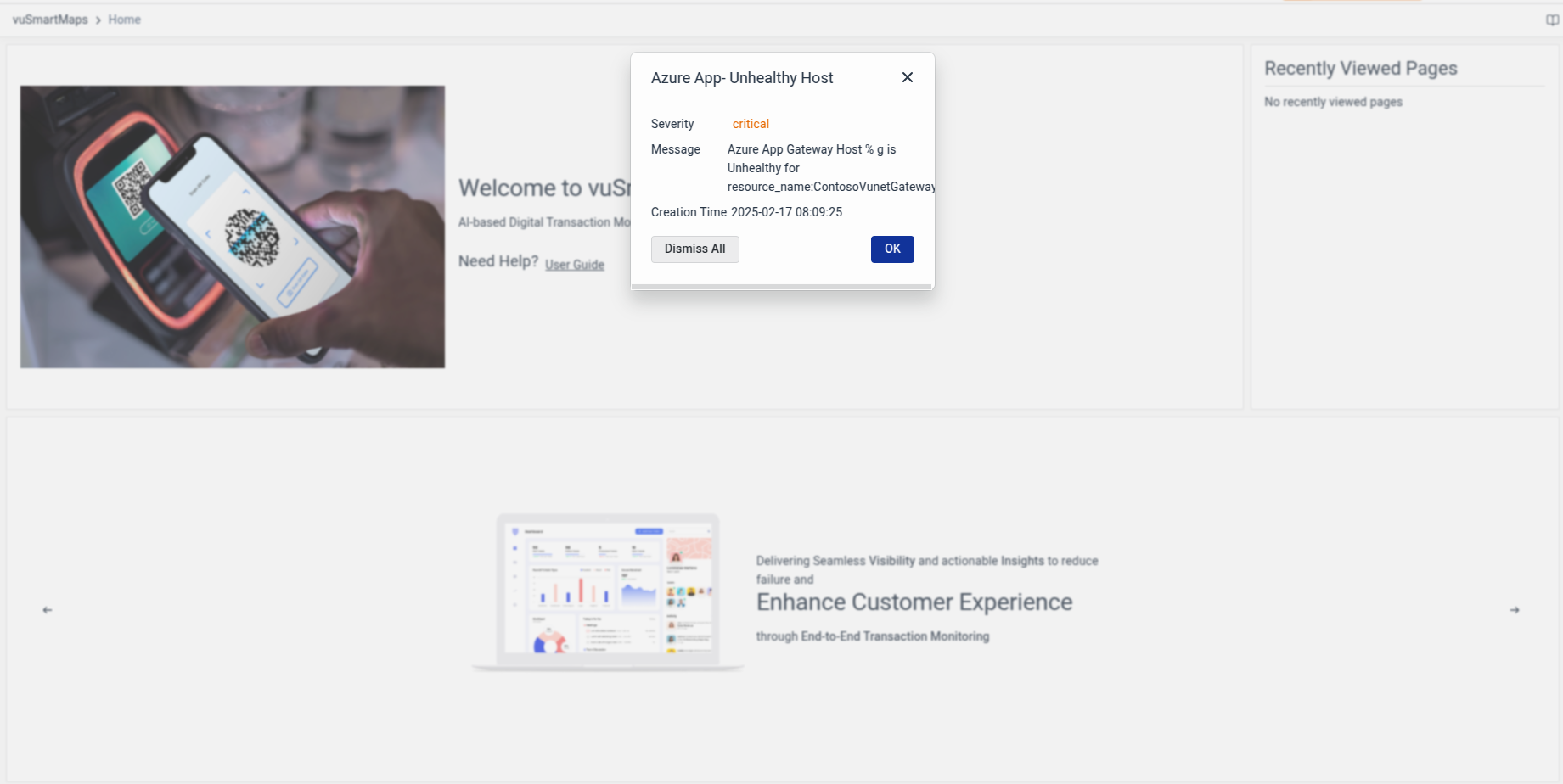Advance carousel with the right arrow
Viewport: 1563px width, 784px height.
1515,610
